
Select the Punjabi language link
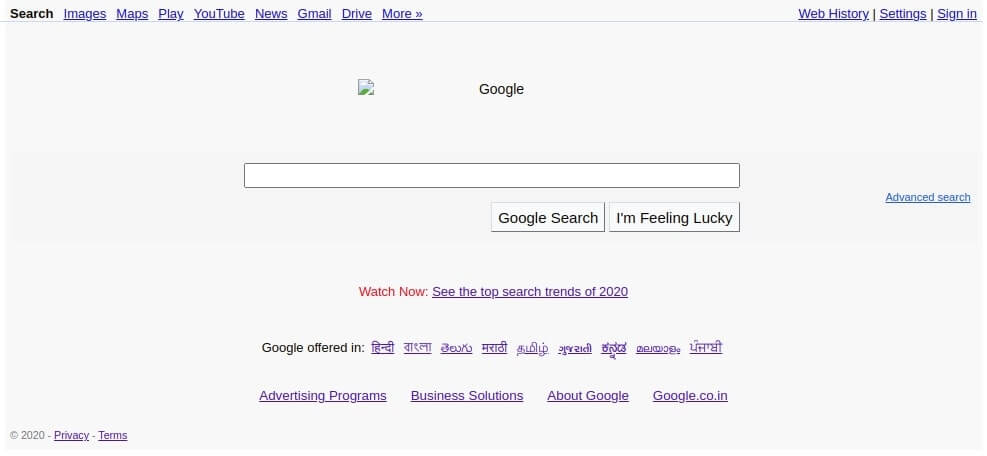706,348
